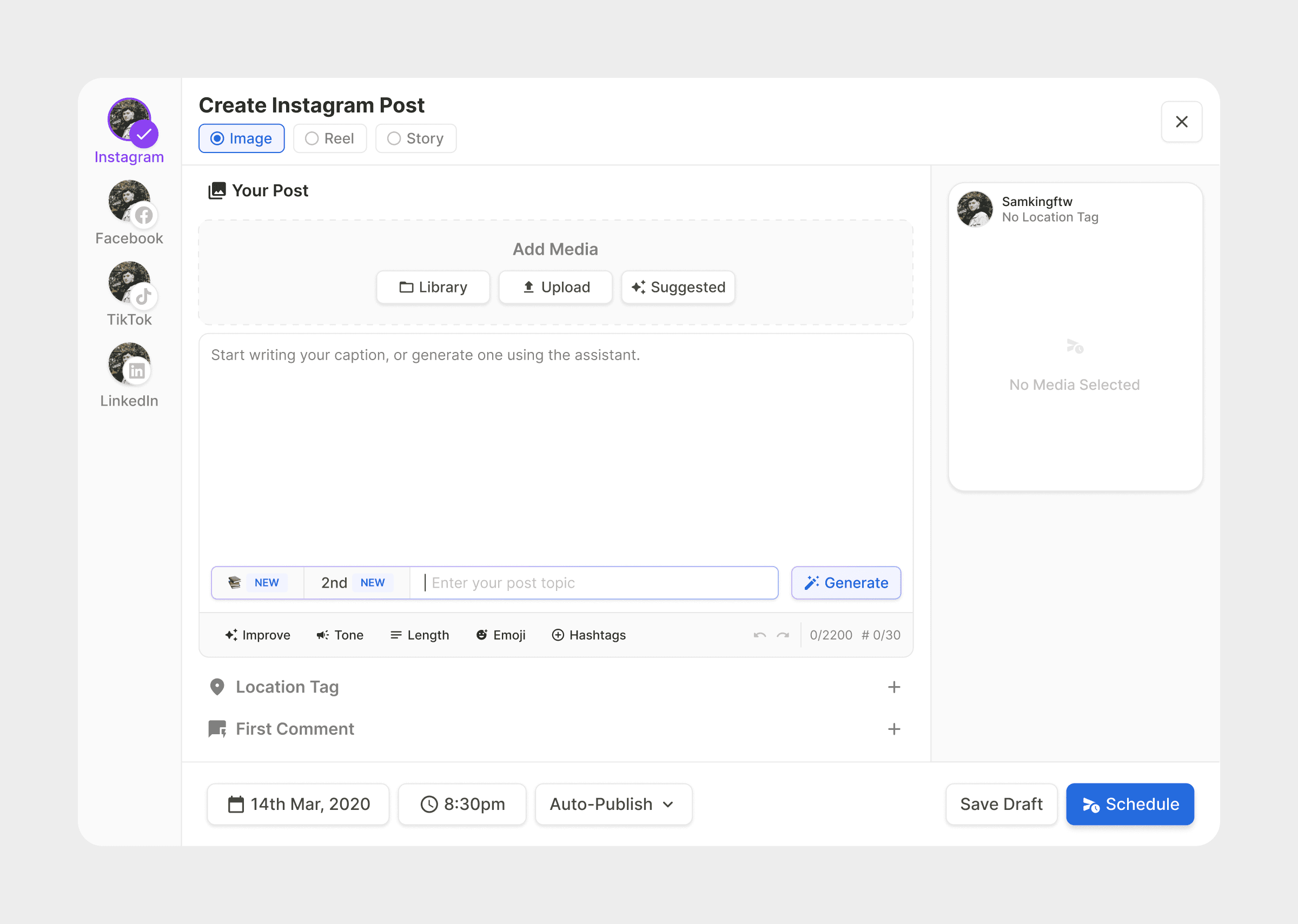Image resolution: width=1298 pixels, height=924 pixels.
Task: Expand the Location Tag section
Action: [x=893, y=687]
